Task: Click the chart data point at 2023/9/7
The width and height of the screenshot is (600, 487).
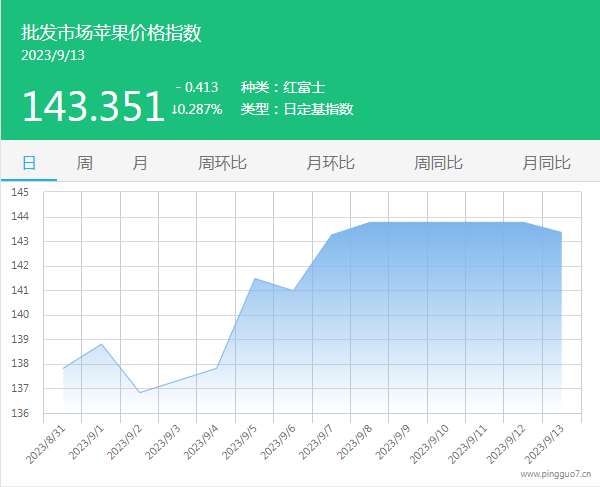Action: pos(331,235)
